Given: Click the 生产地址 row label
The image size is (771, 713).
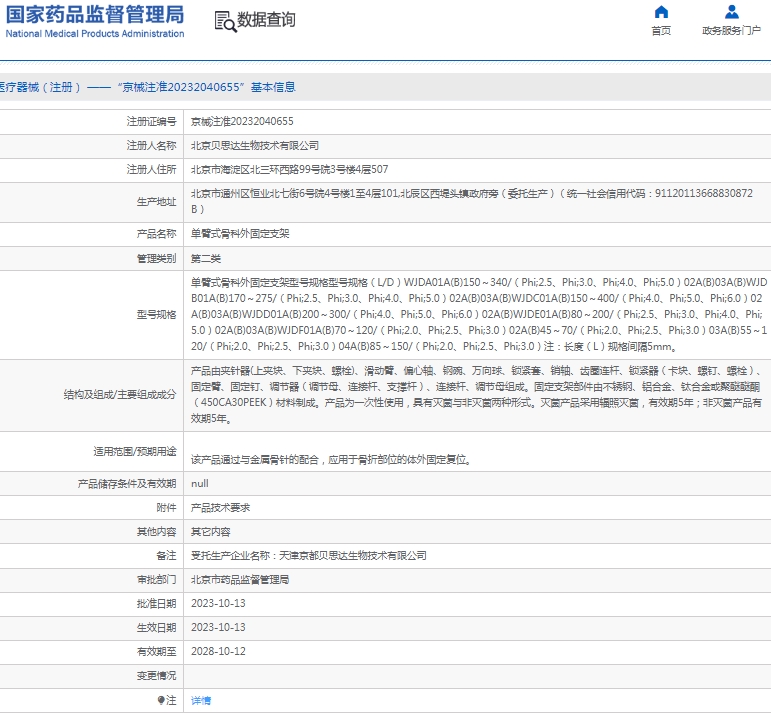Looking at the screenshot, I should [156, 202].
